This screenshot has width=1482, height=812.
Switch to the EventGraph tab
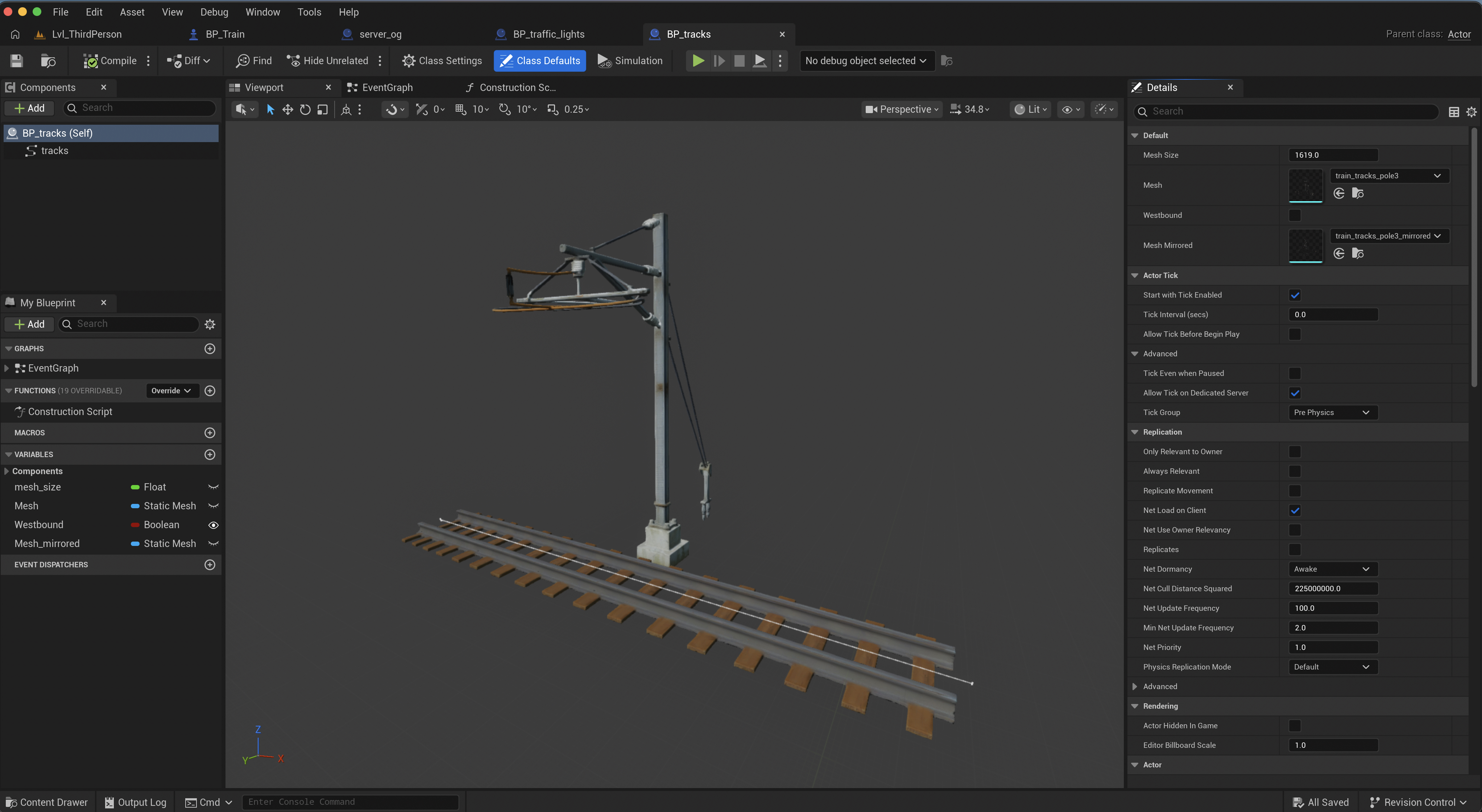point(386,87)
